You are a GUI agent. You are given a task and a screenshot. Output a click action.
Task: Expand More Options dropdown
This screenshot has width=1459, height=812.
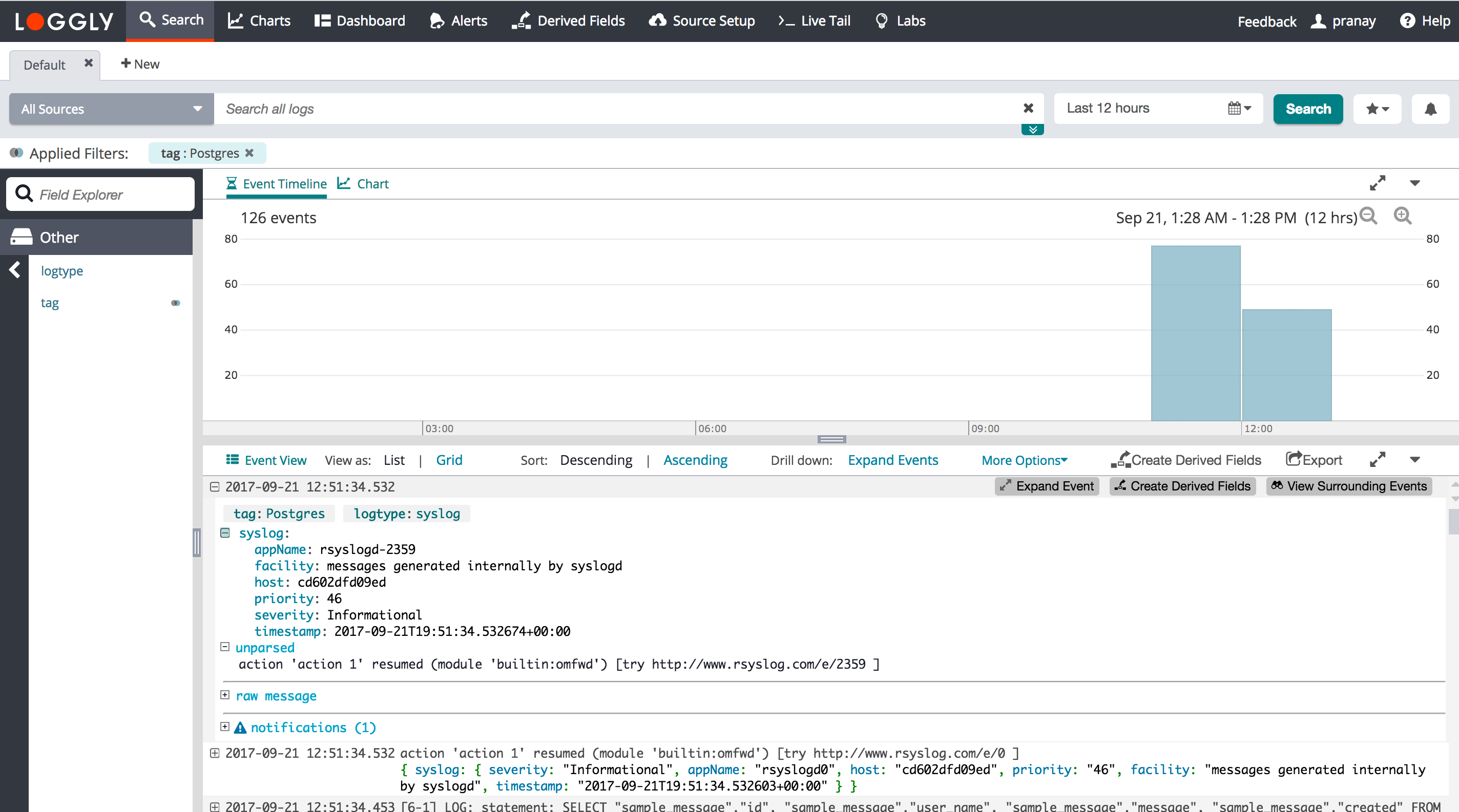(1024, 460)
